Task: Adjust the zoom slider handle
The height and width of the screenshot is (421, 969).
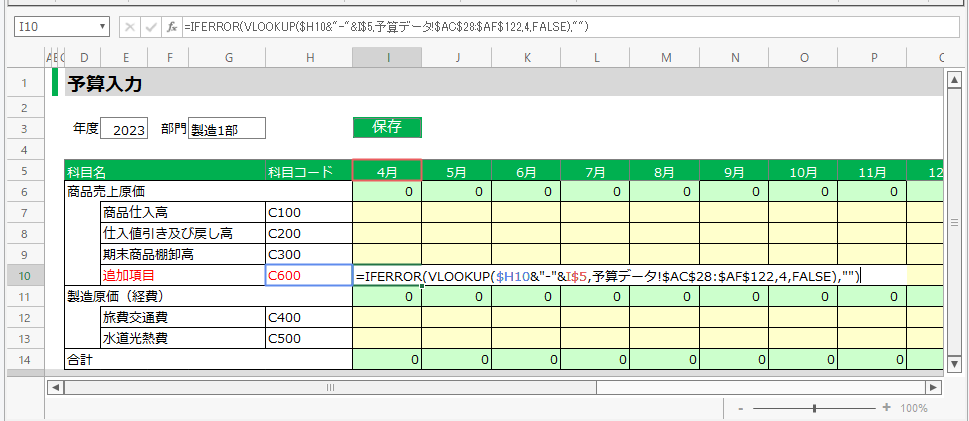Action: coord(815,408)
